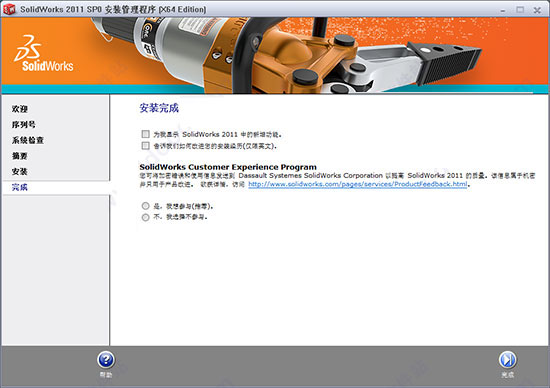The width and height of the screenshot is (550, 388).
Task: Go to the 安装 (Install) step
Action: 20,172
